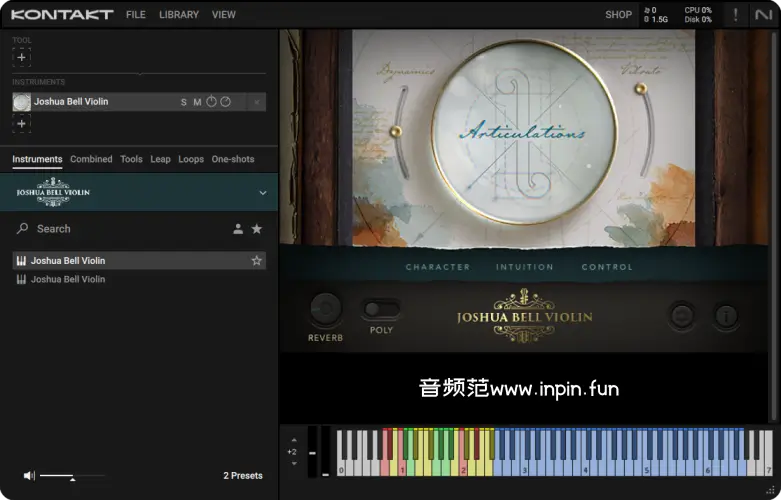The height and width of the screenshot is (500, 781).
Task: Play the C5 key on keyboard
Action: 647,469
